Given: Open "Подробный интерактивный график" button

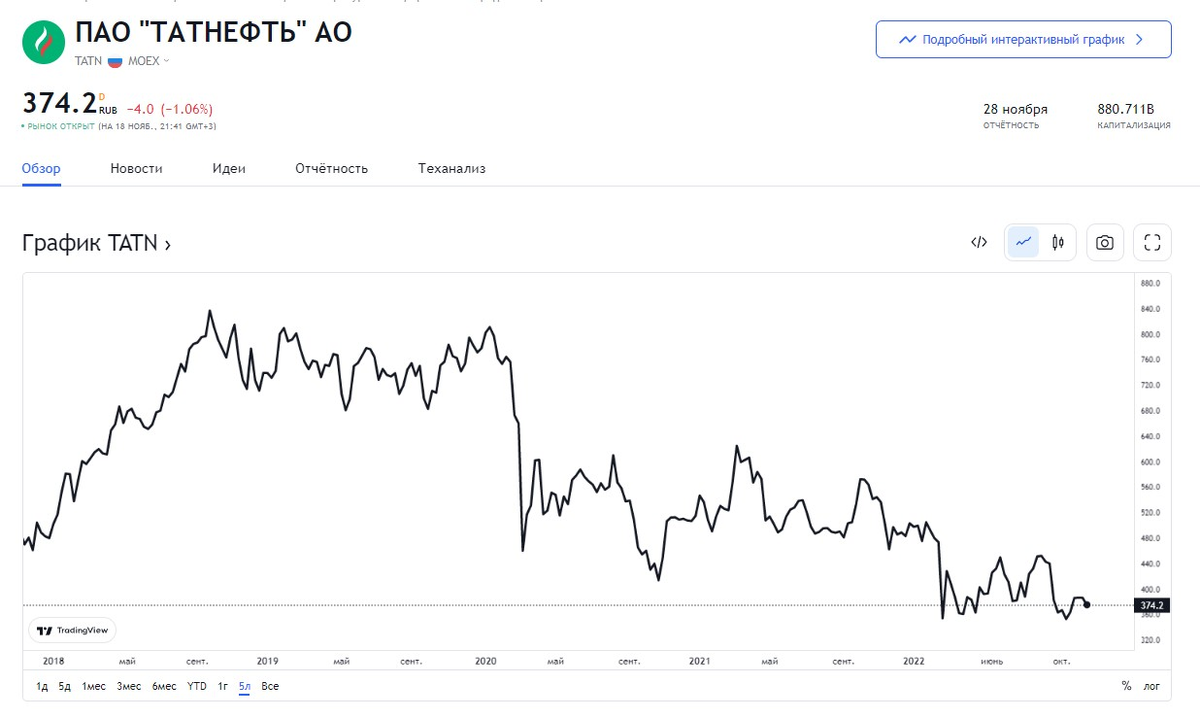Looking at the screenshot, I should coord(1023,40).
